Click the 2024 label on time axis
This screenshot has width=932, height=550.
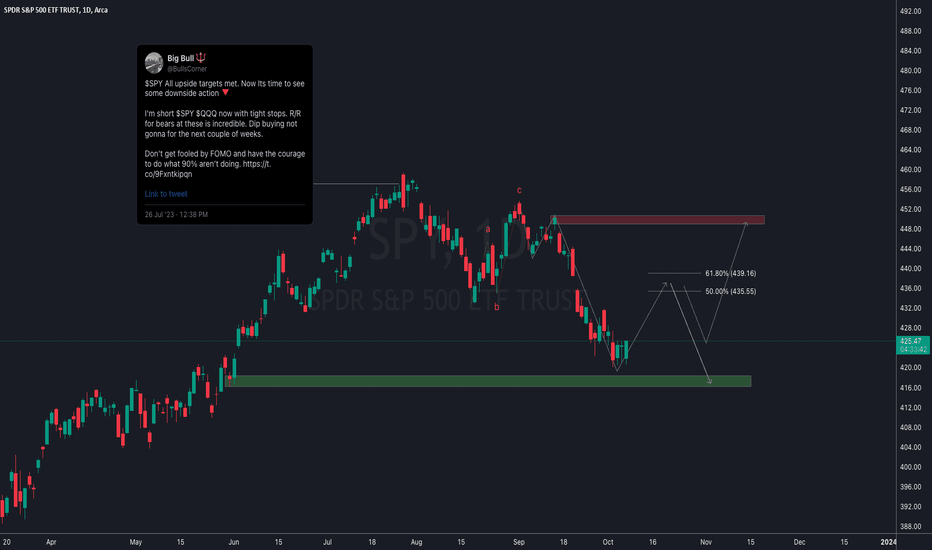(888, 542)
